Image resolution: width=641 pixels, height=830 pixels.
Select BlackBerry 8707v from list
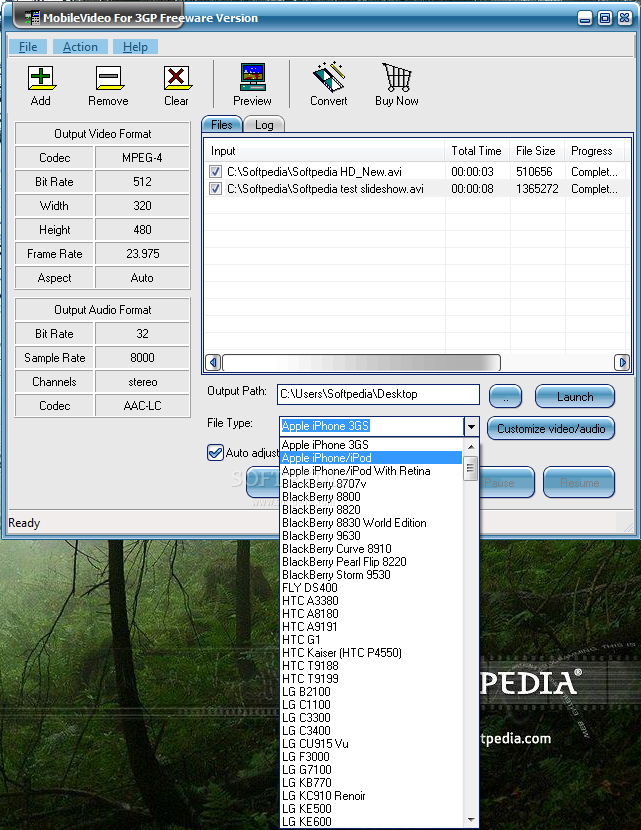point(371,484)
